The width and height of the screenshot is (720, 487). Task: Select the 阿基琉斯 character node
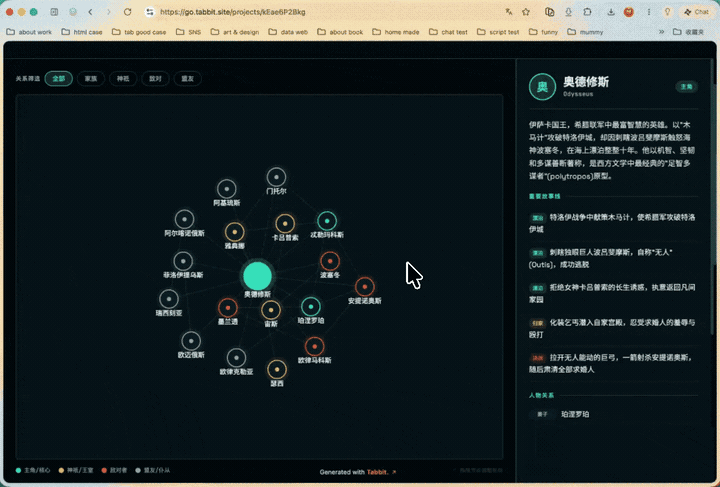226,189
